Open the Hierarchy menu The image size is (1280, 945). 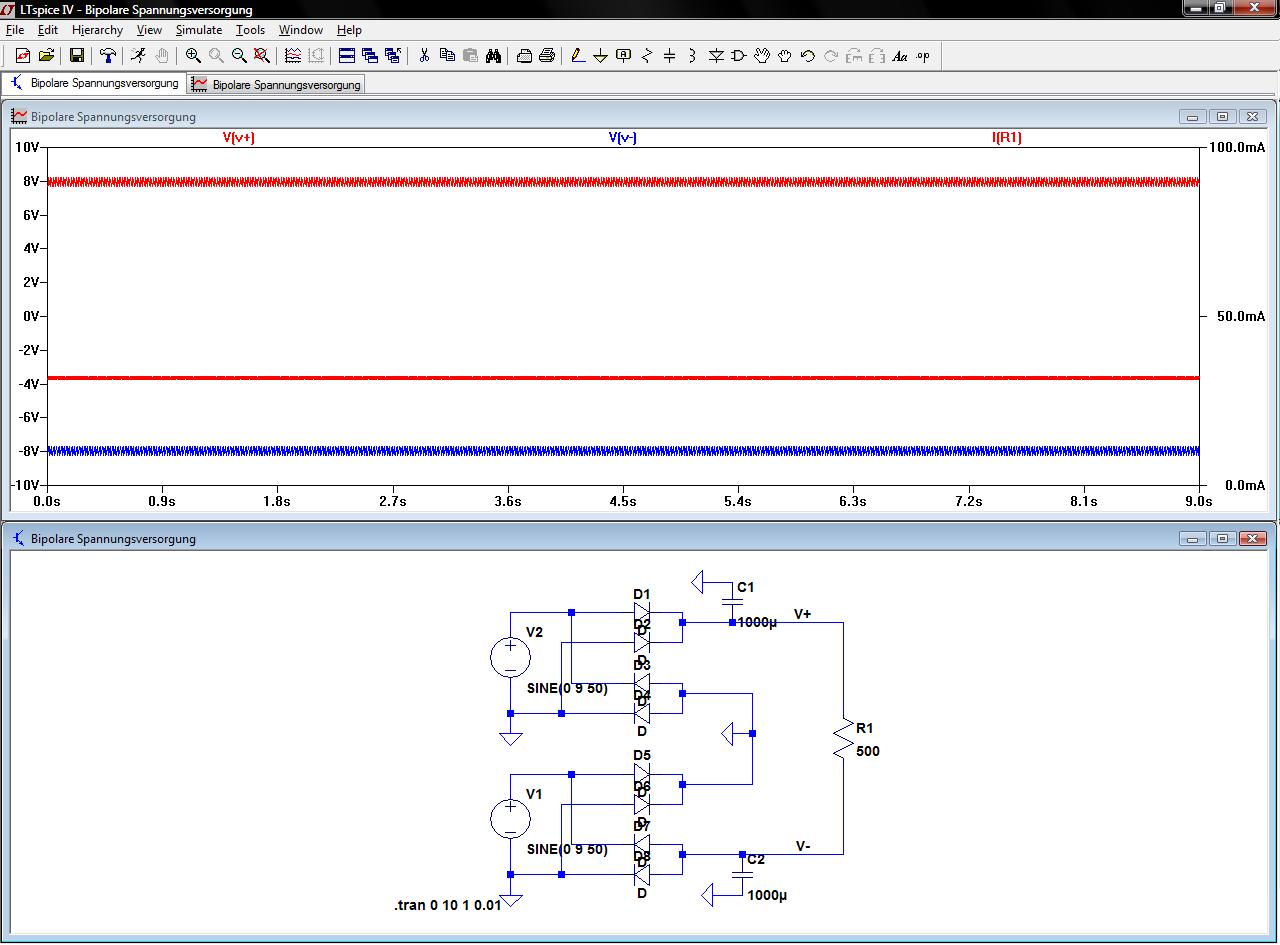97,30
